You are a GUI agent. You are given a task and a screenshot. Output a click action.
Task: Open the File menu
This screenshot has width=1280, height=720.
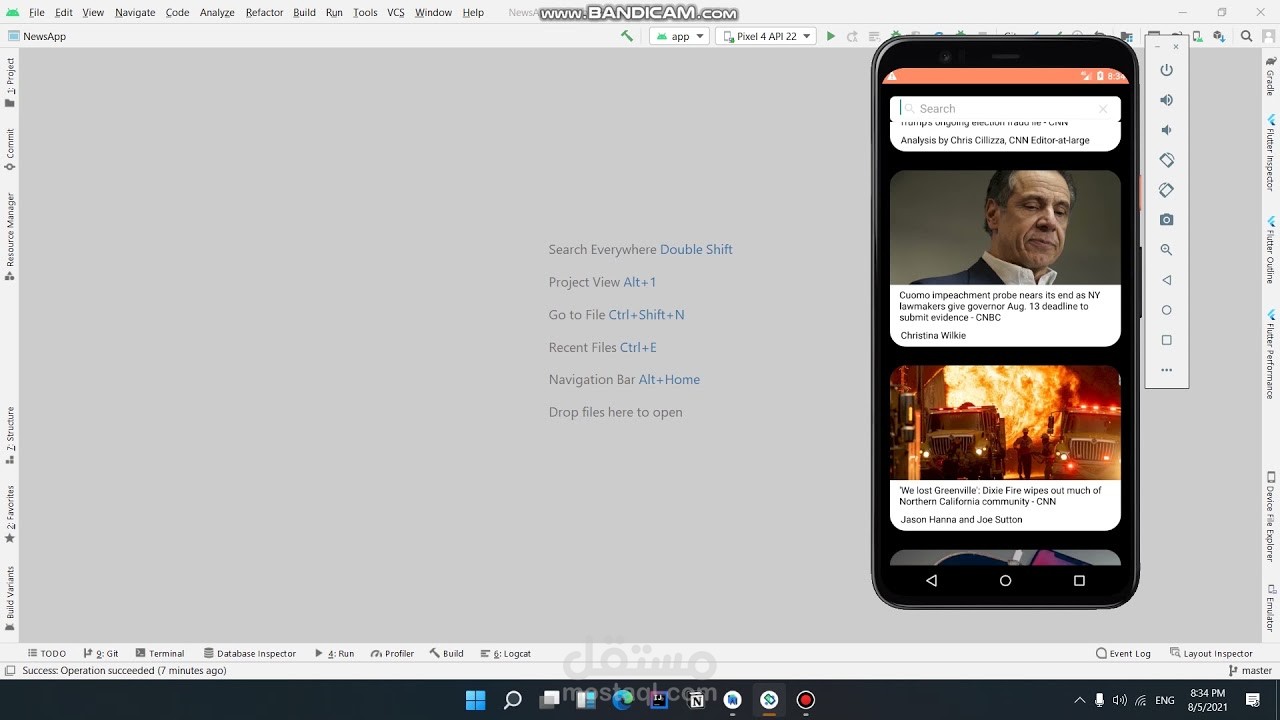click(36, 13)
